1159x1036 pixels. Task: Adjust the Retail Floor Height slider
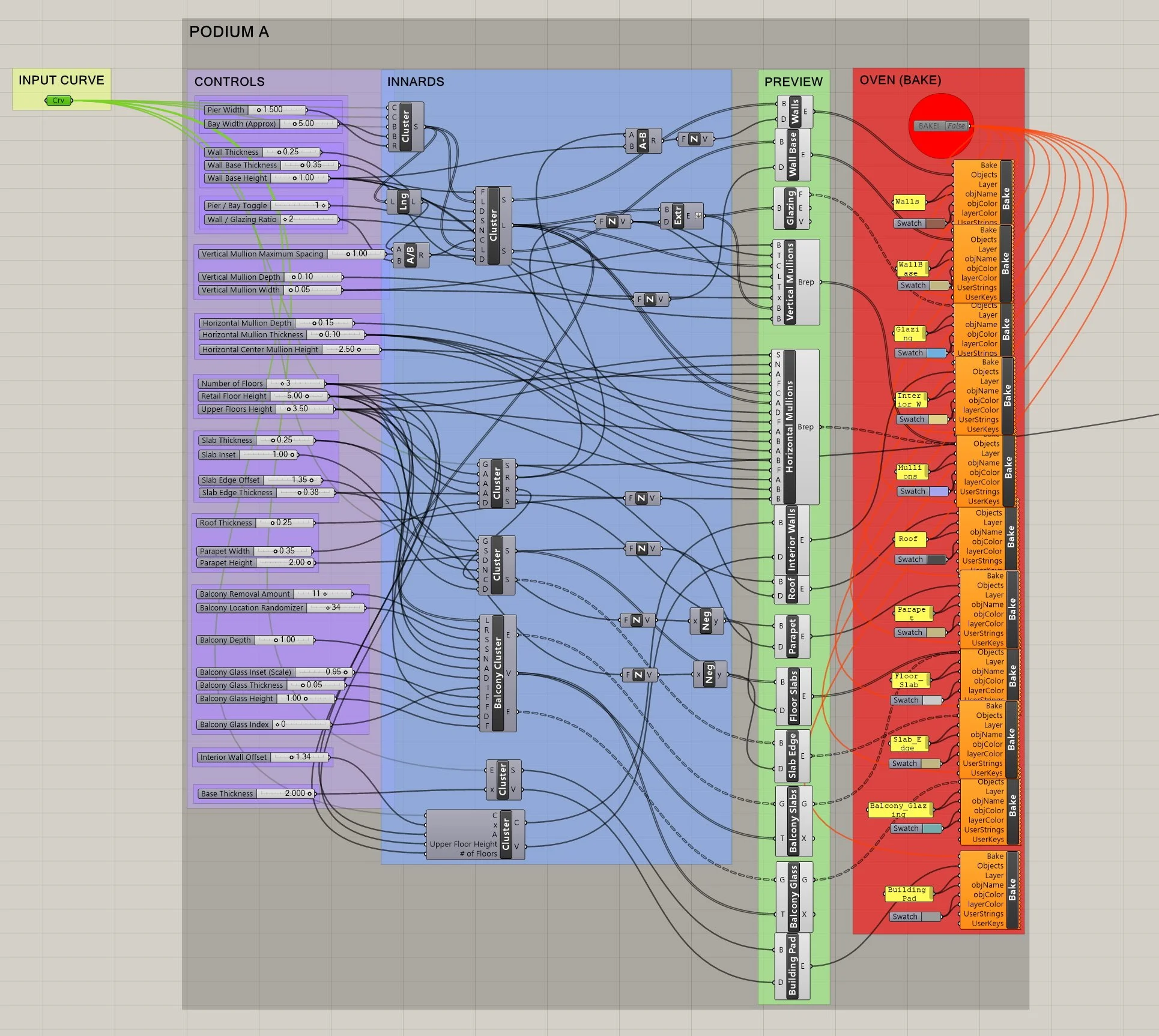click(x=263, y=396)
